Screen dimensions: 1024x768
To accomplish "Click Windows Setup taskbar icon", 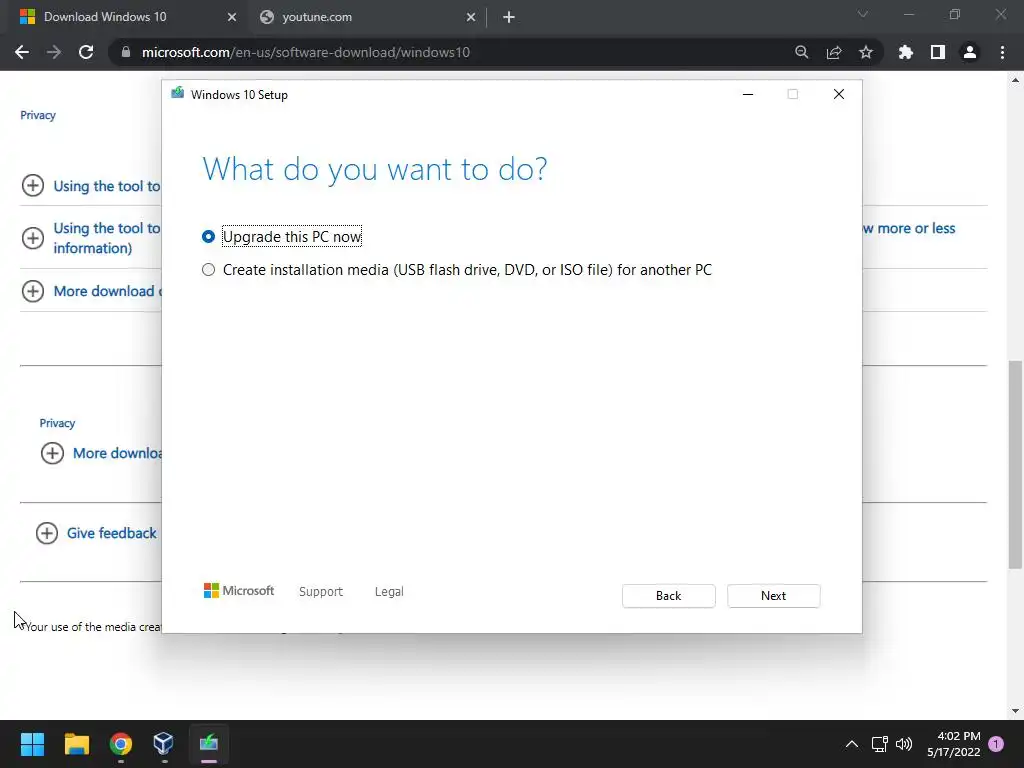I will click(208, 744).
